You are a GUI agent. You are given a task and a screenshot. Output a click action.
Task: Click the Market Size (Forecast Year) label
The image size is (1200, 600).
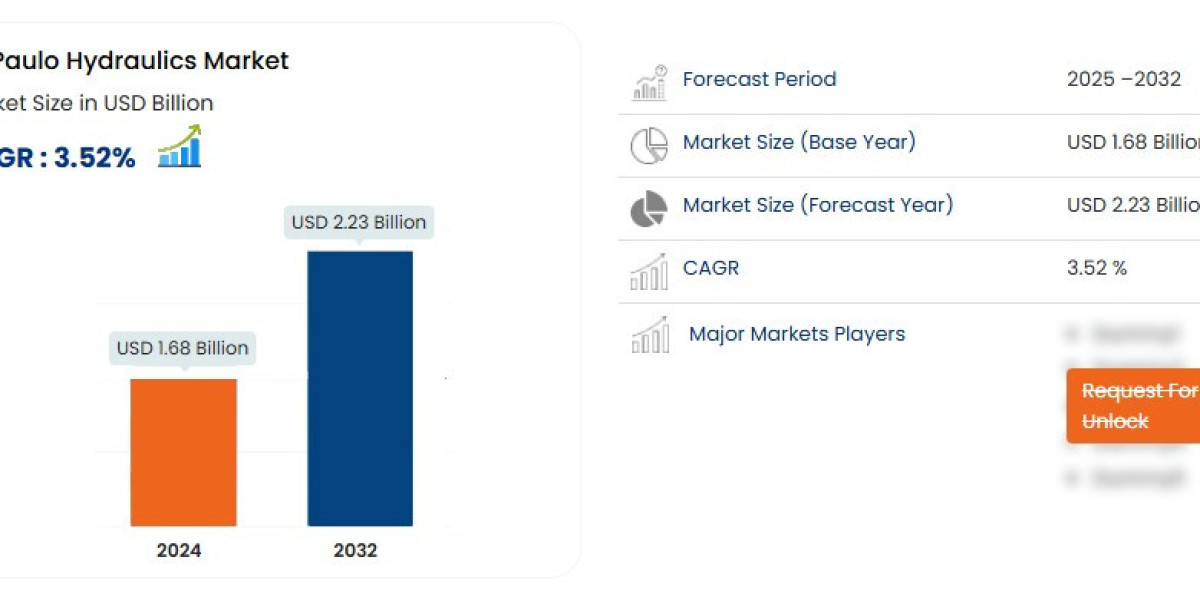click(x=818, y=205)
